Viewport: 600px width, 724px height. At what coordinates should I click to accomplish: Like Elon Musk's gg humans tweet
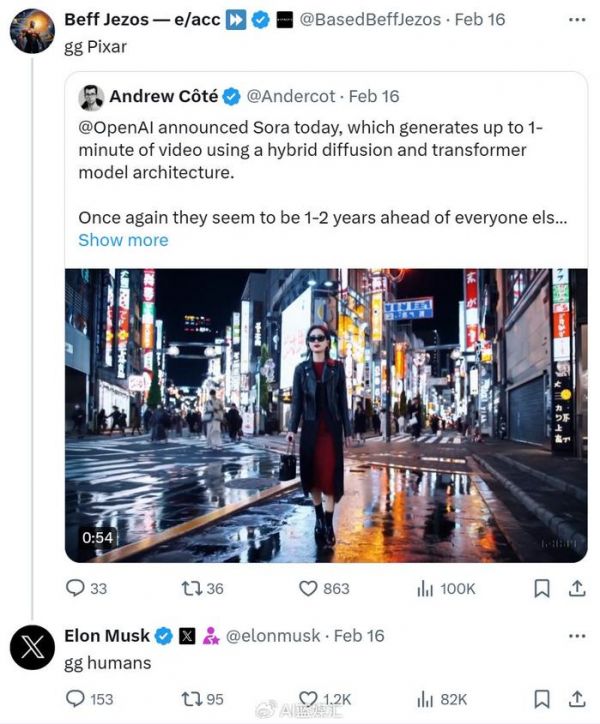(x=310, y=698)
